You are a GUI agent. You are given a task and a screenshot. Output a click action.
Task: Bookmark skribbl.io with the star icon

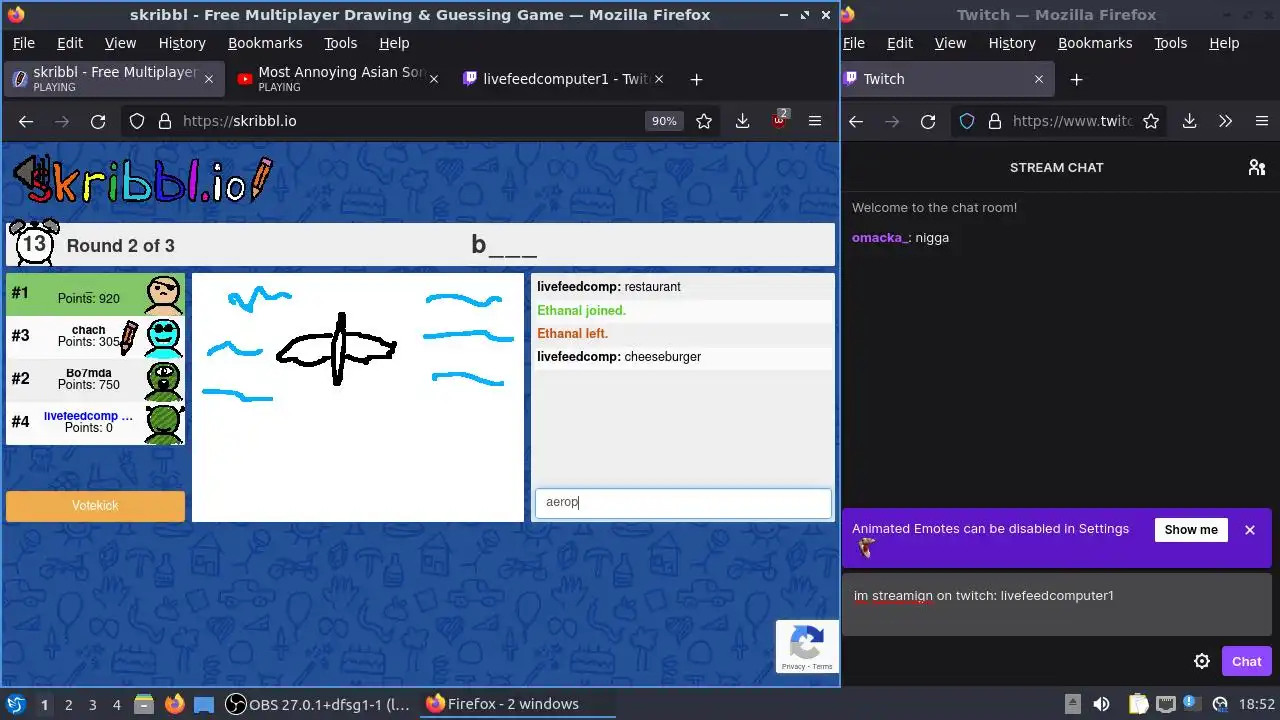(x=704, y=121)
